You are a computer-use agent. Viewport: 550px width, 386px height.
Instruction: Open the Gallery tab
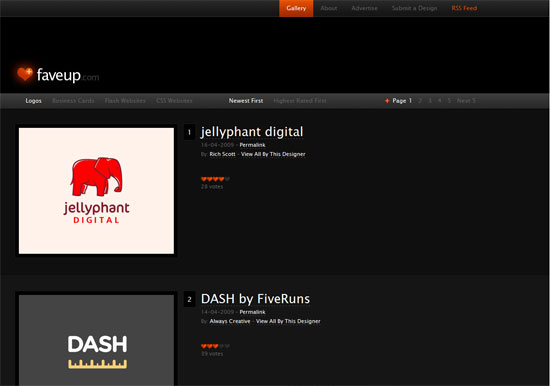point(296,8)
